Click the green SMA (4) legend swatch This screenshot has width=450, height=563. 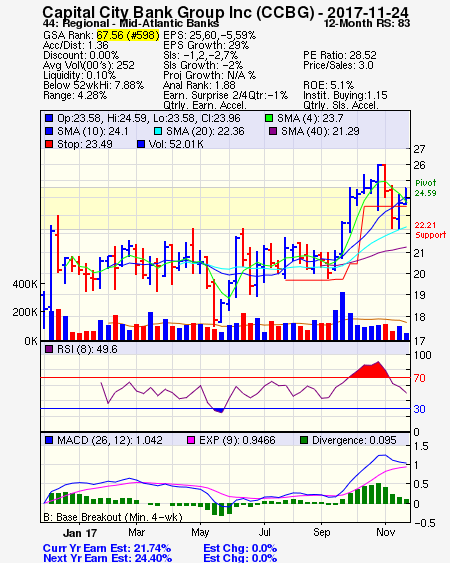[269, 118]
